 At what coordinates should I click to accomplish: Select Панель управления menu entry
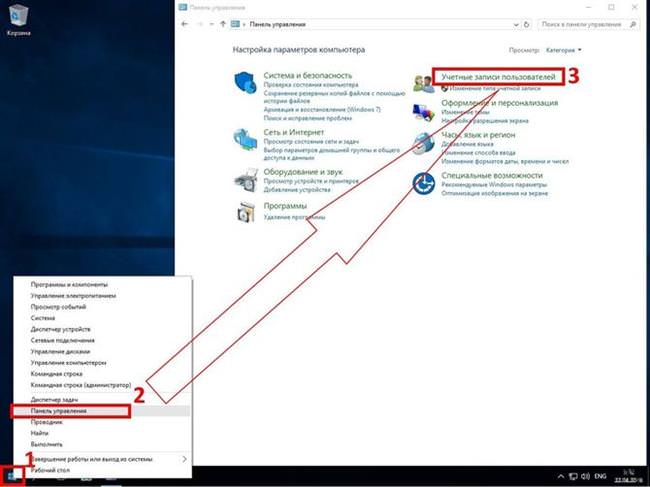click(59, 411)
